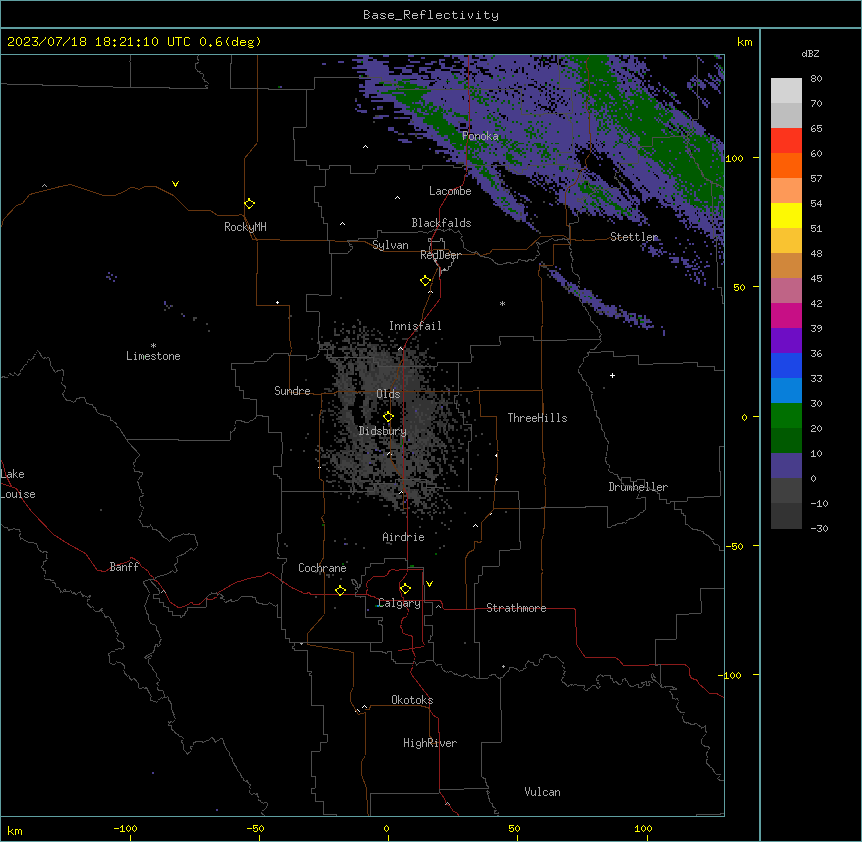Viewport: 862px width, 842px height.
Task: Click the Banff label
Action: coord(124,567)
